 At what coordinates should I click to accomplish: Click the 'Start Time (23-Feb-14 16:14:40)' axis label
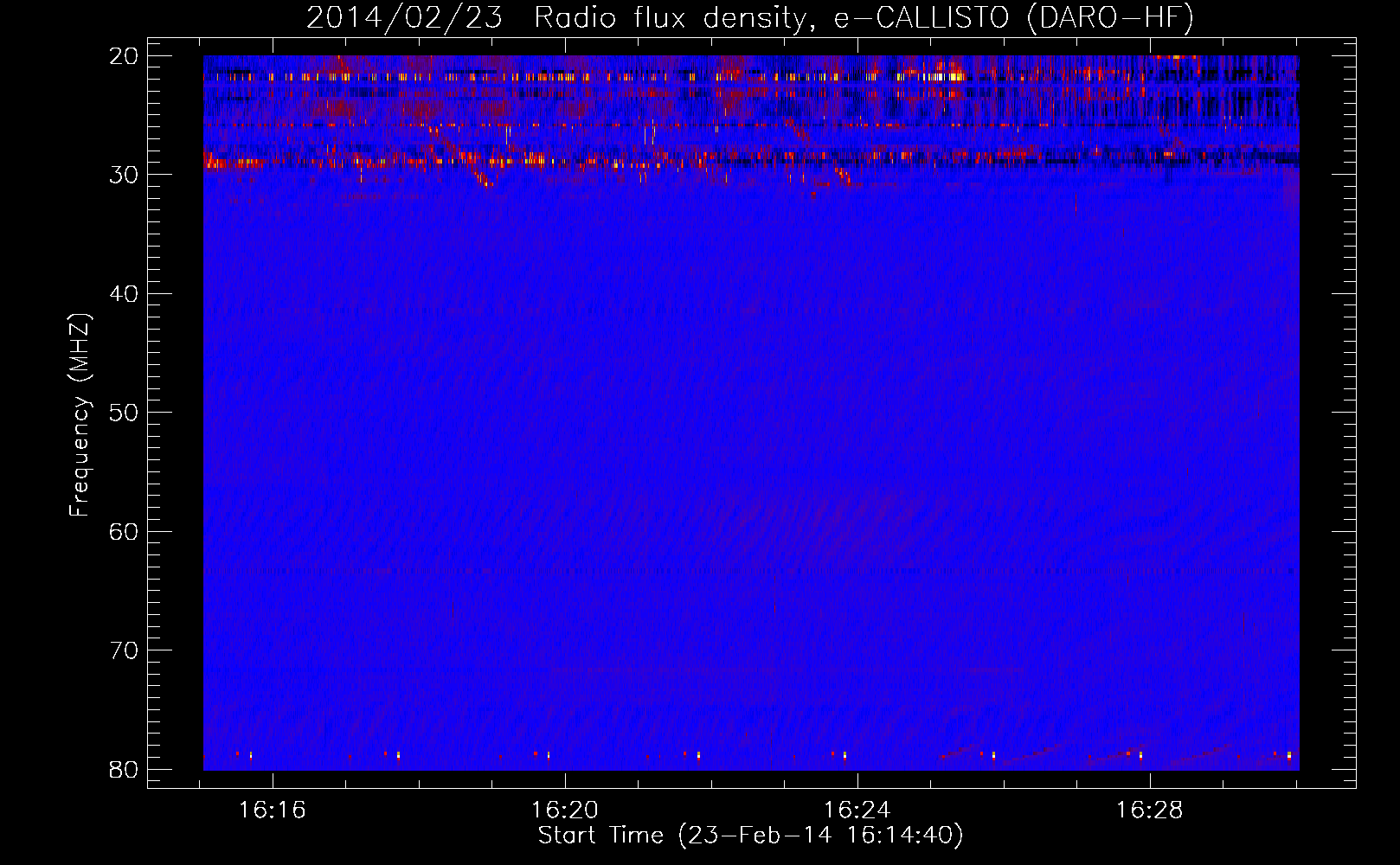[750, 836]
